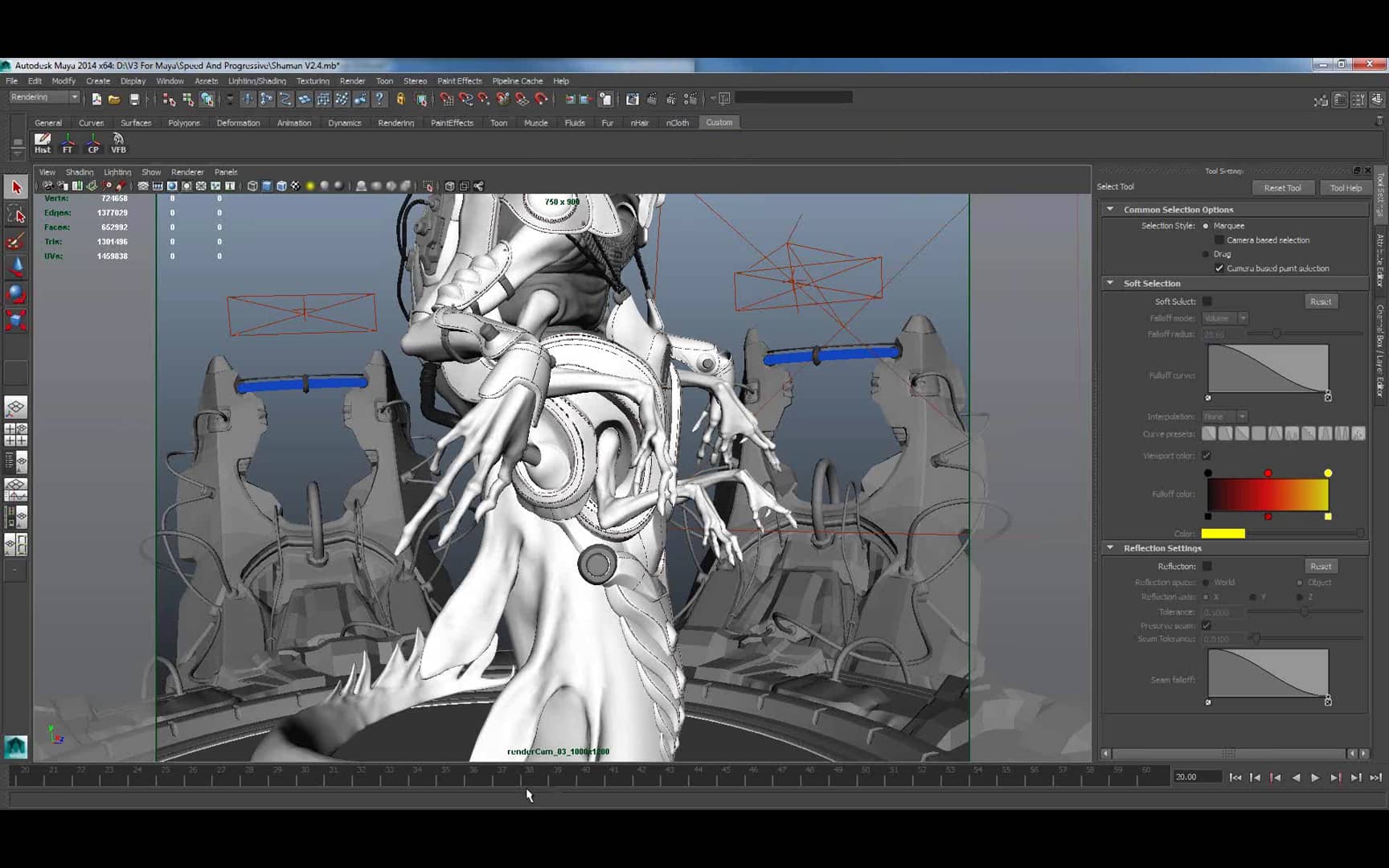The height and width of the screenshot is (868, 1389).
Task: Open the Lighting/Shading menu
Action: click(256, 80)
